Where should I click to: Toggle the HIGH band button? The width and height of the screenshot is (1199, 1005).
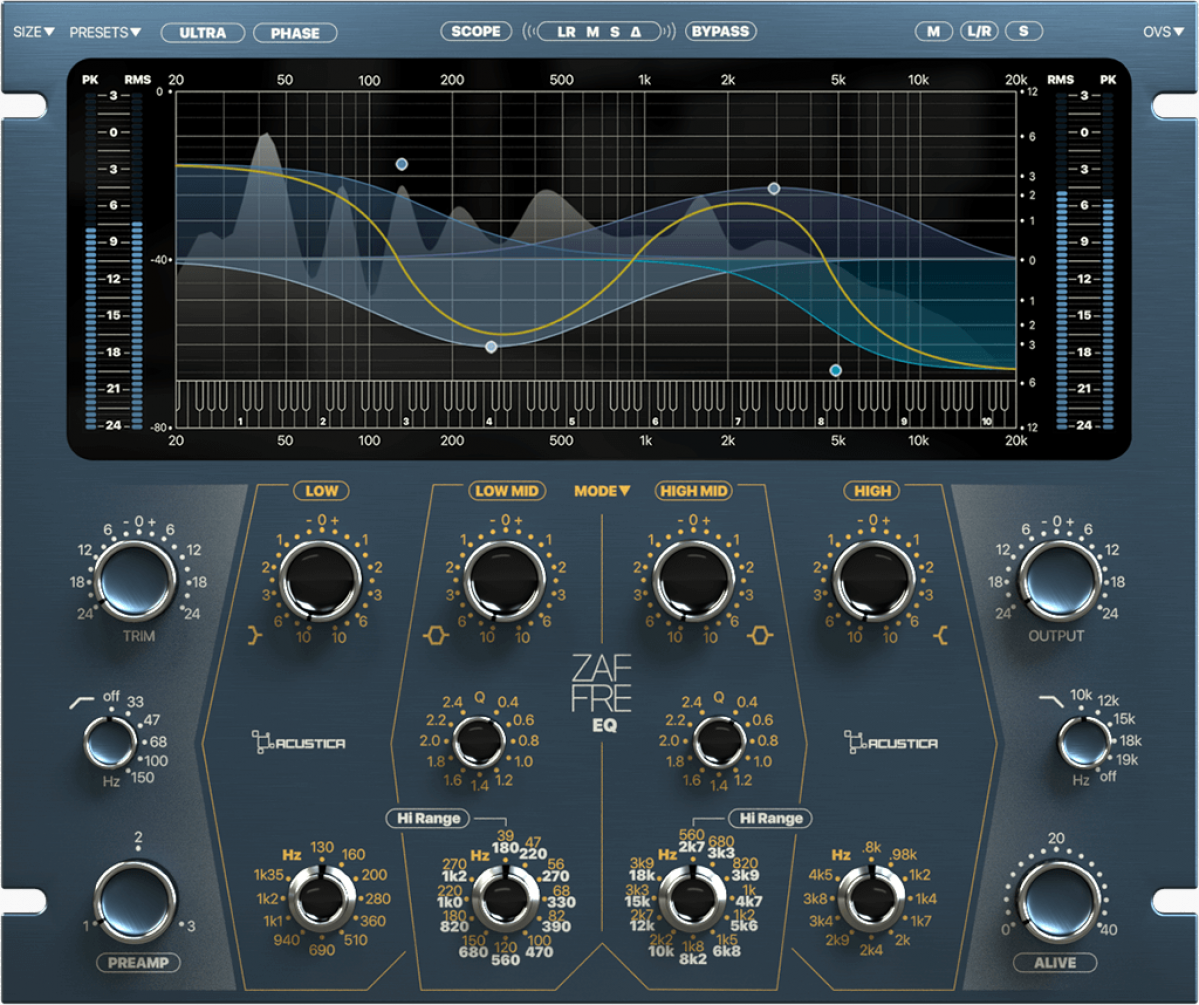tap(872, 491)
